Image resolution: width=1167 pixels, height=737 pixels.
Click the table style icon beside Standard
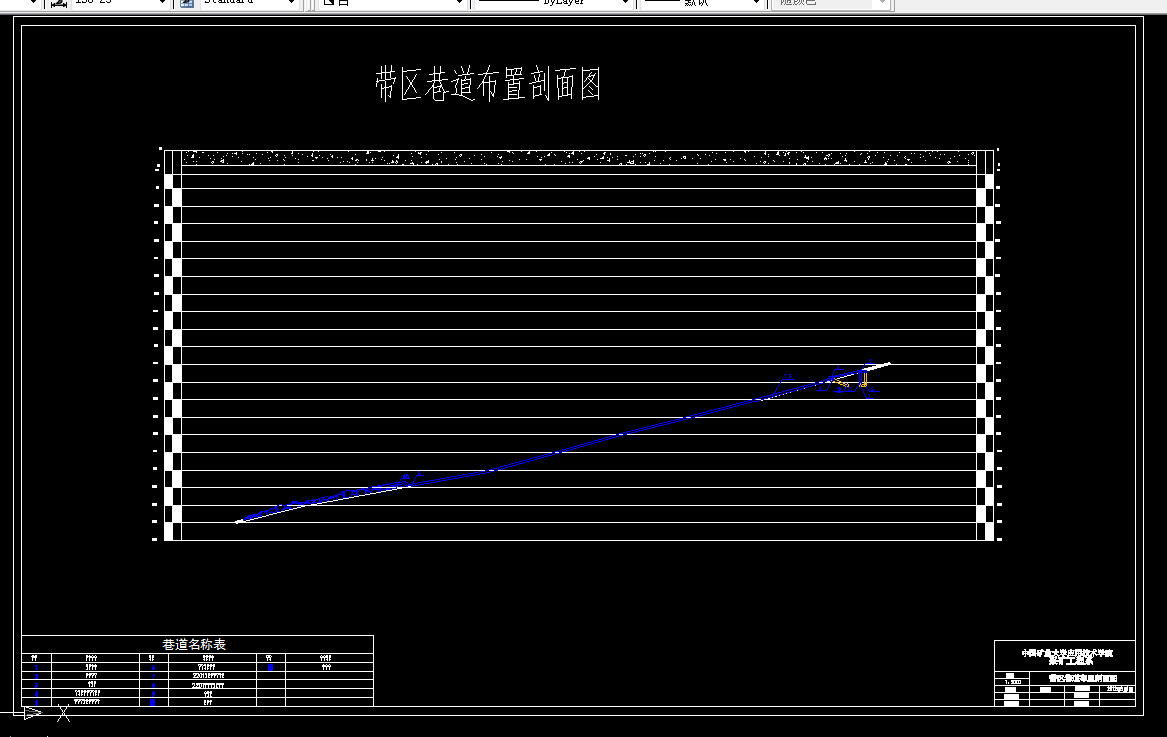pyautogui.click(x=188, y=4)
